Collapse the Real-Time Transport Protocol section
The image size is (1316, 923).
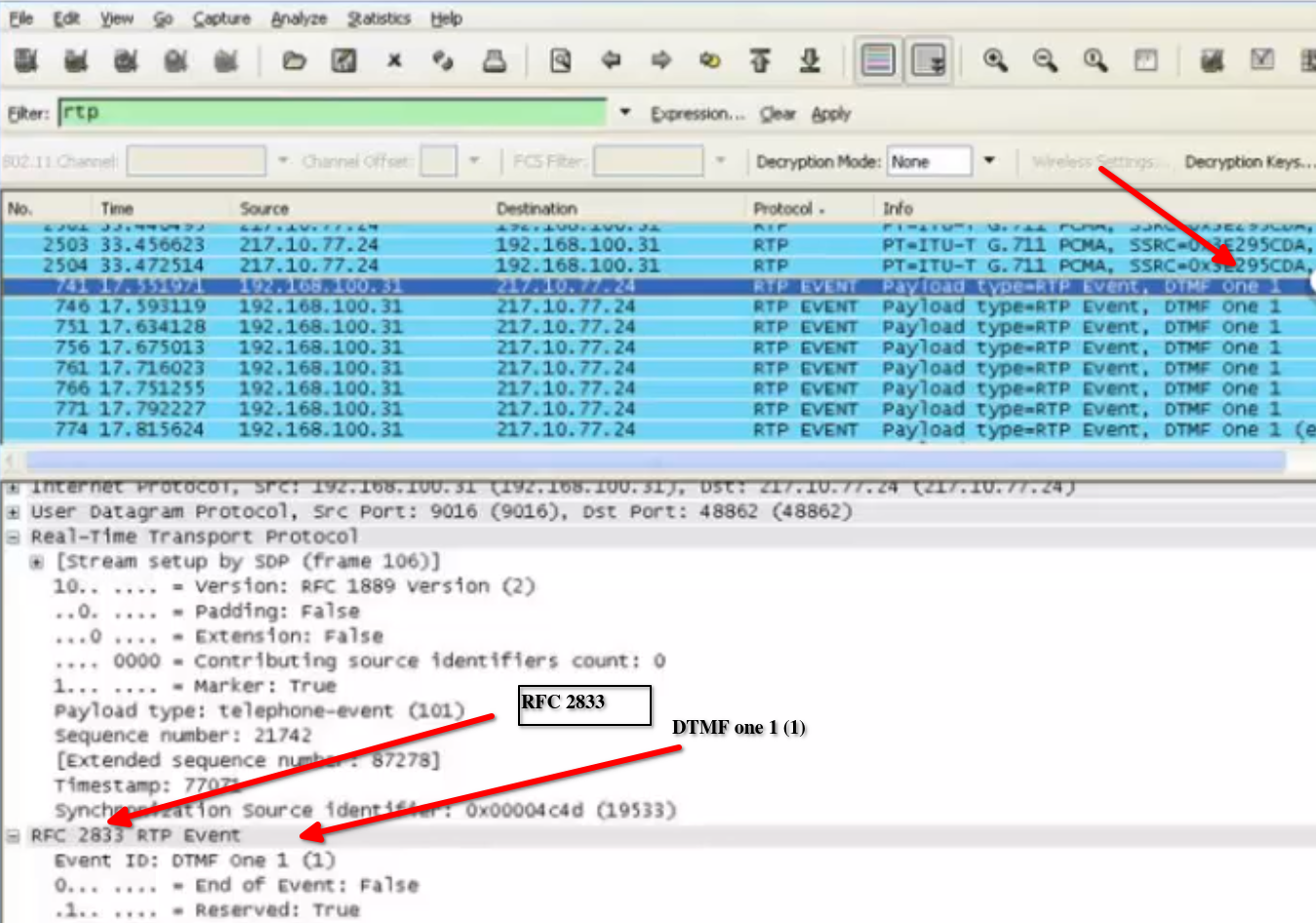tap(14, 538)
